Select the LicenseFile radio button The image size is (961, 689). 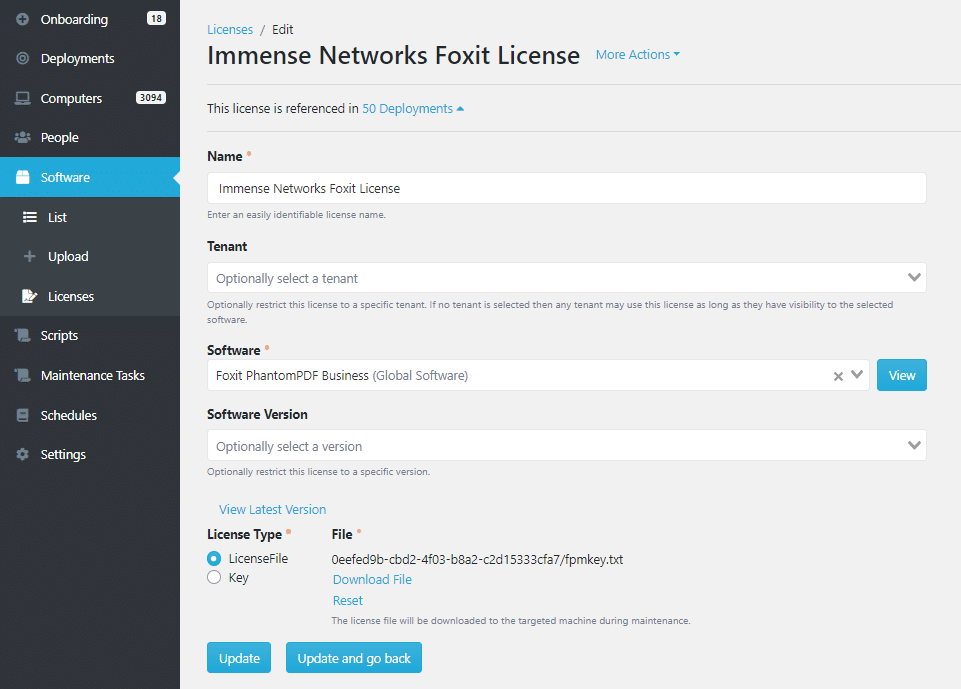tap(214, 558)
